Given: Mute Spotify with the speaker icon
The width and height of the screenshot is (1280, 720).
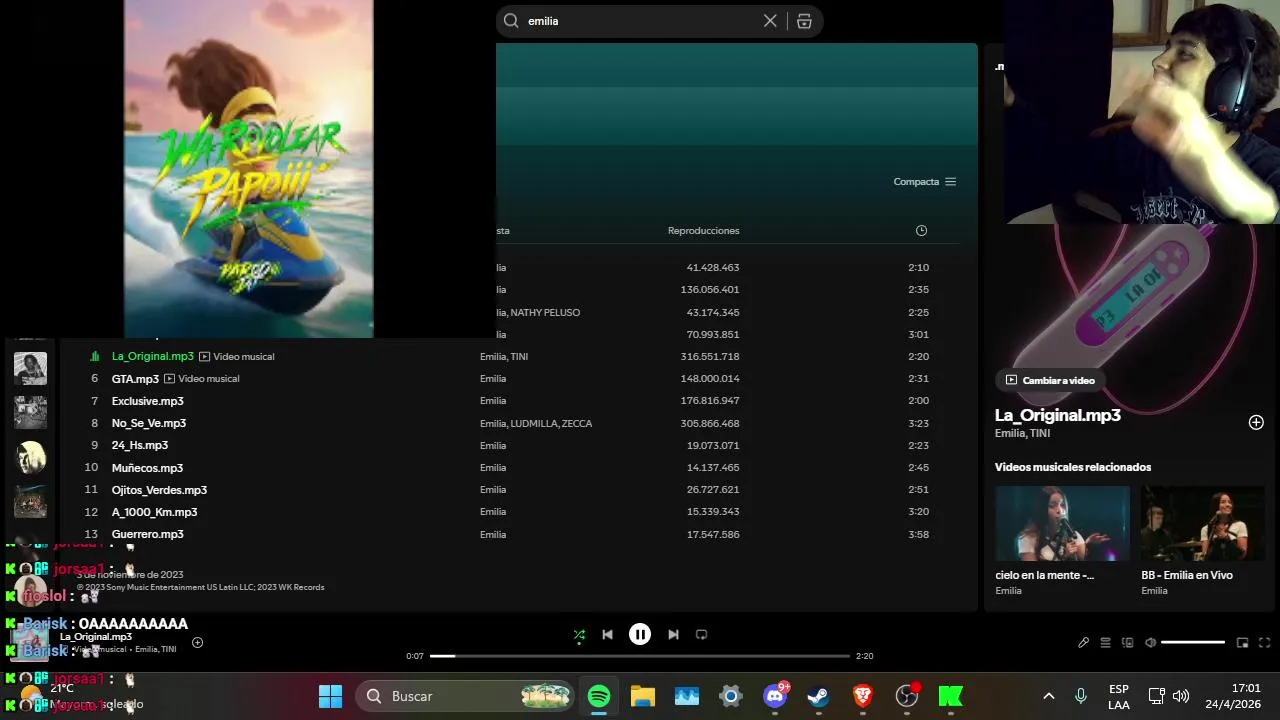Looking at the screenshot, I should click(1150, 642).
